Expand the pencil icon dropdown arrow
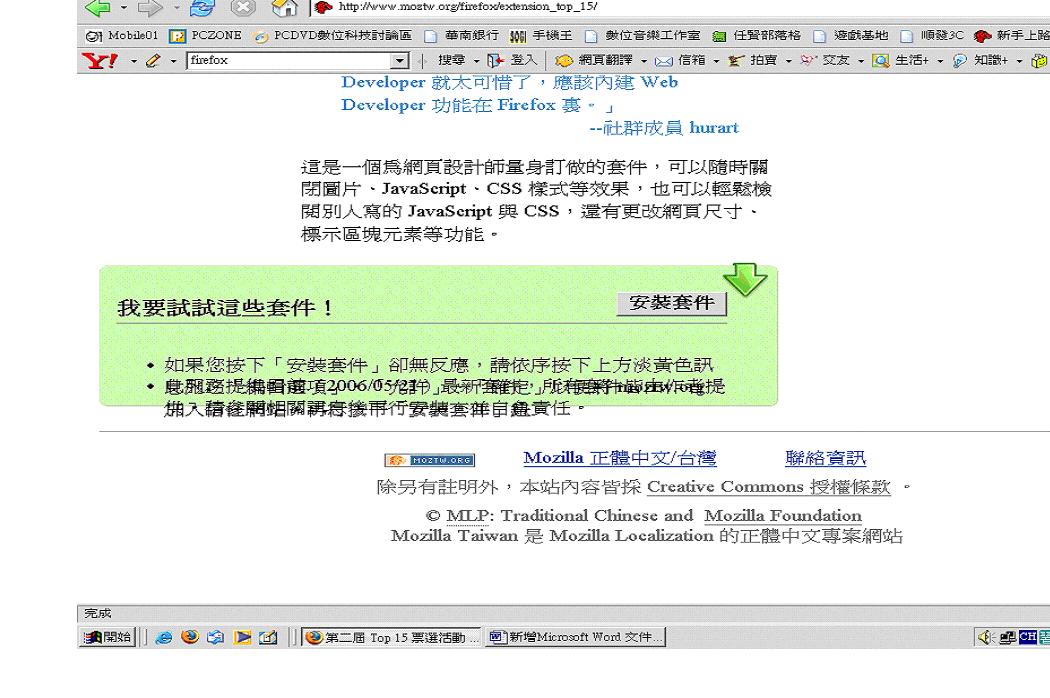1050x698 pixels. (173, 61)
